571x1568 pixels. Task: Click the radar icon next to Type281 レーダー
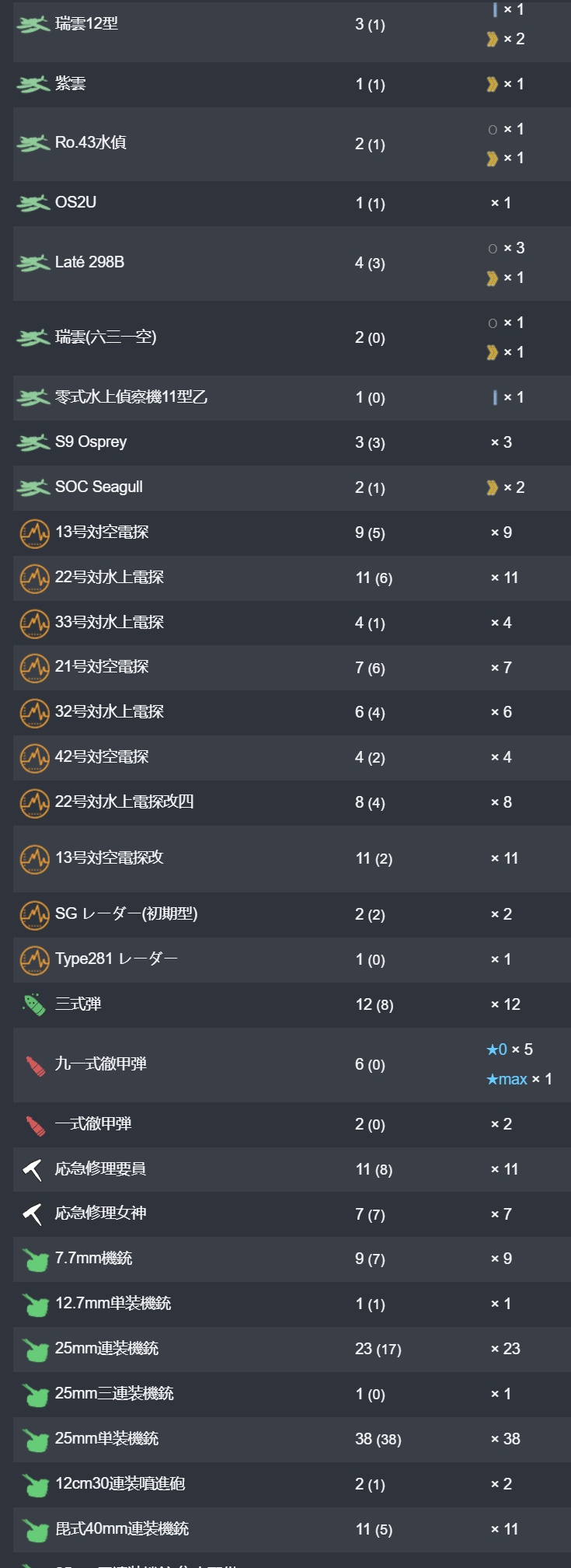coord(34,960)
